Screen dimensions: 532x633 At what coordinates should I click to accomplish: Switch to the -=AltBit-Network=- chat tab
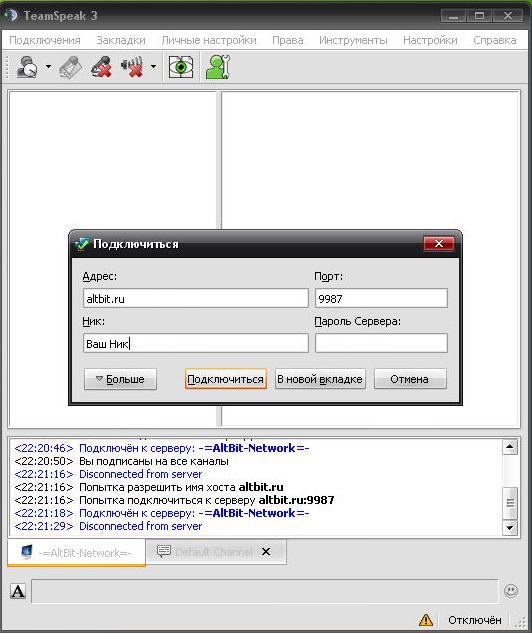(77, 552)
